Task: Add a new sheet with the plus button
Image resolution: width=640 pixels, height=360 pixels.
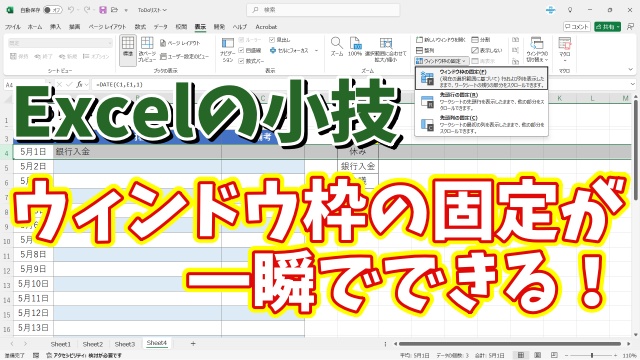Action: pos(193,344)
